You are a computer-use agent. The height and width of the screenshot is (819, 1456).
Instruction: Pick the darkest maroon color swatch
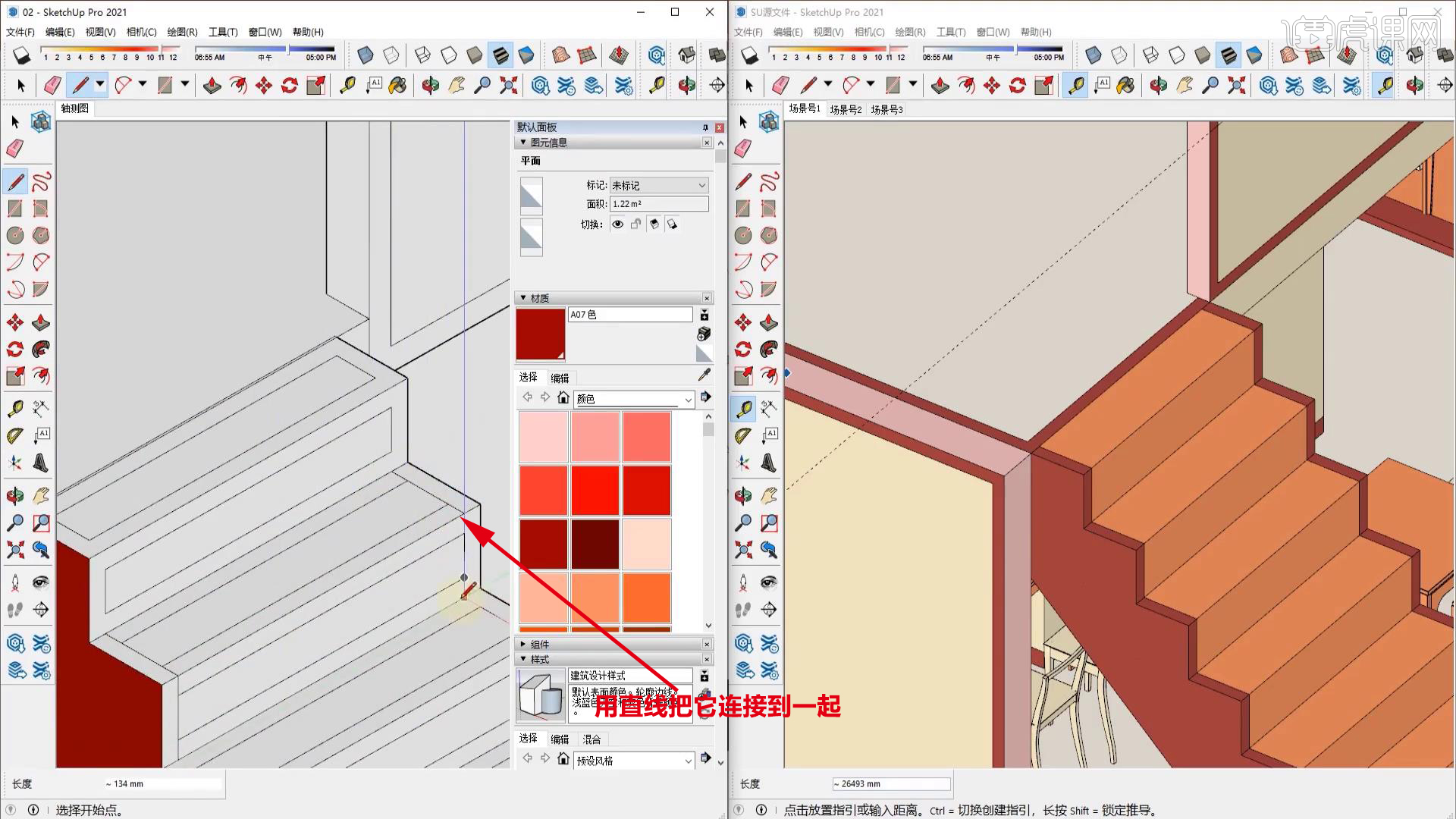coord(595,544)
